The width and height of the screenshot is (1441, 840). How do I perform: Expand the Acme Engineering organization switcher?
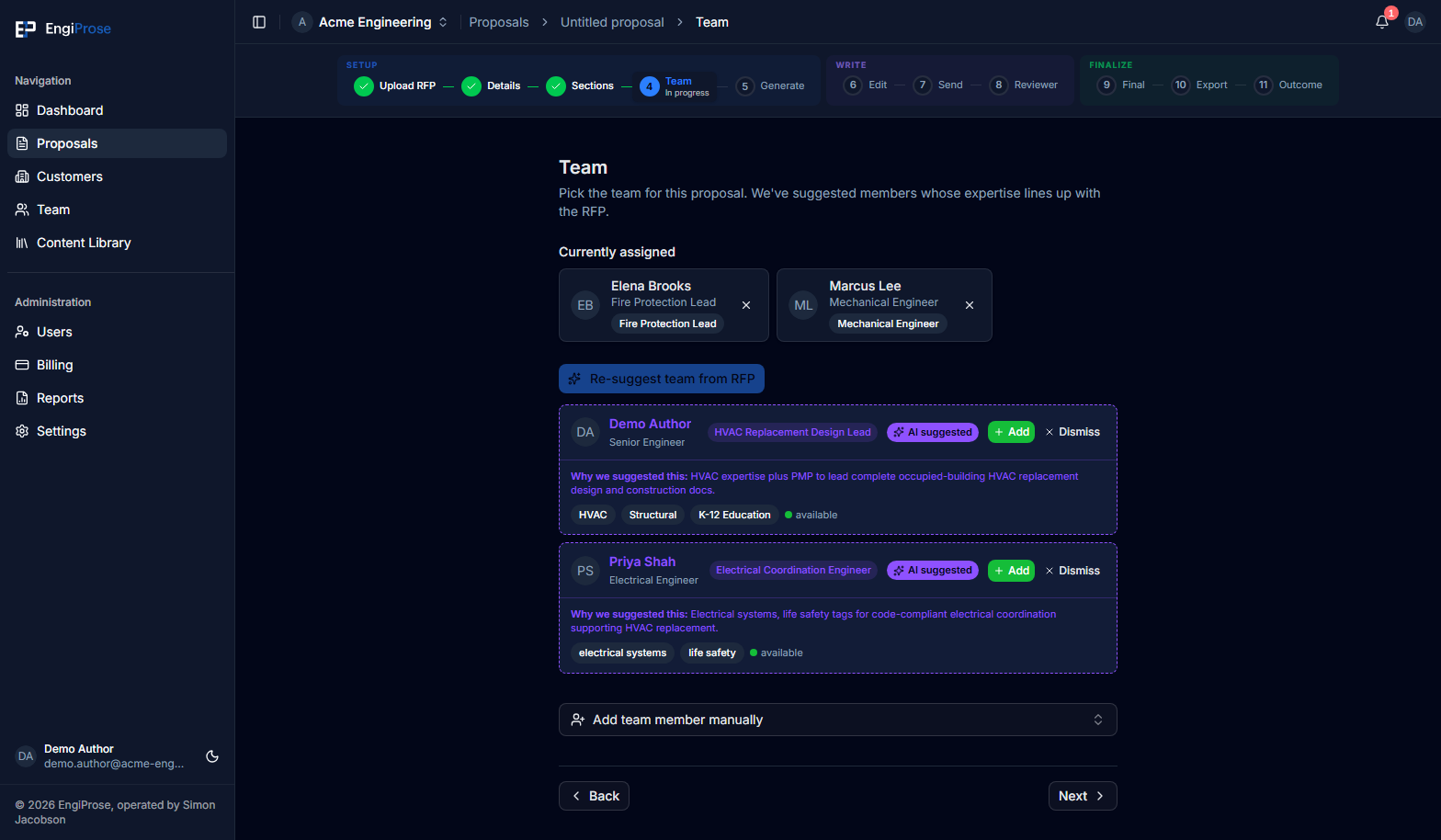coord(370,22)
